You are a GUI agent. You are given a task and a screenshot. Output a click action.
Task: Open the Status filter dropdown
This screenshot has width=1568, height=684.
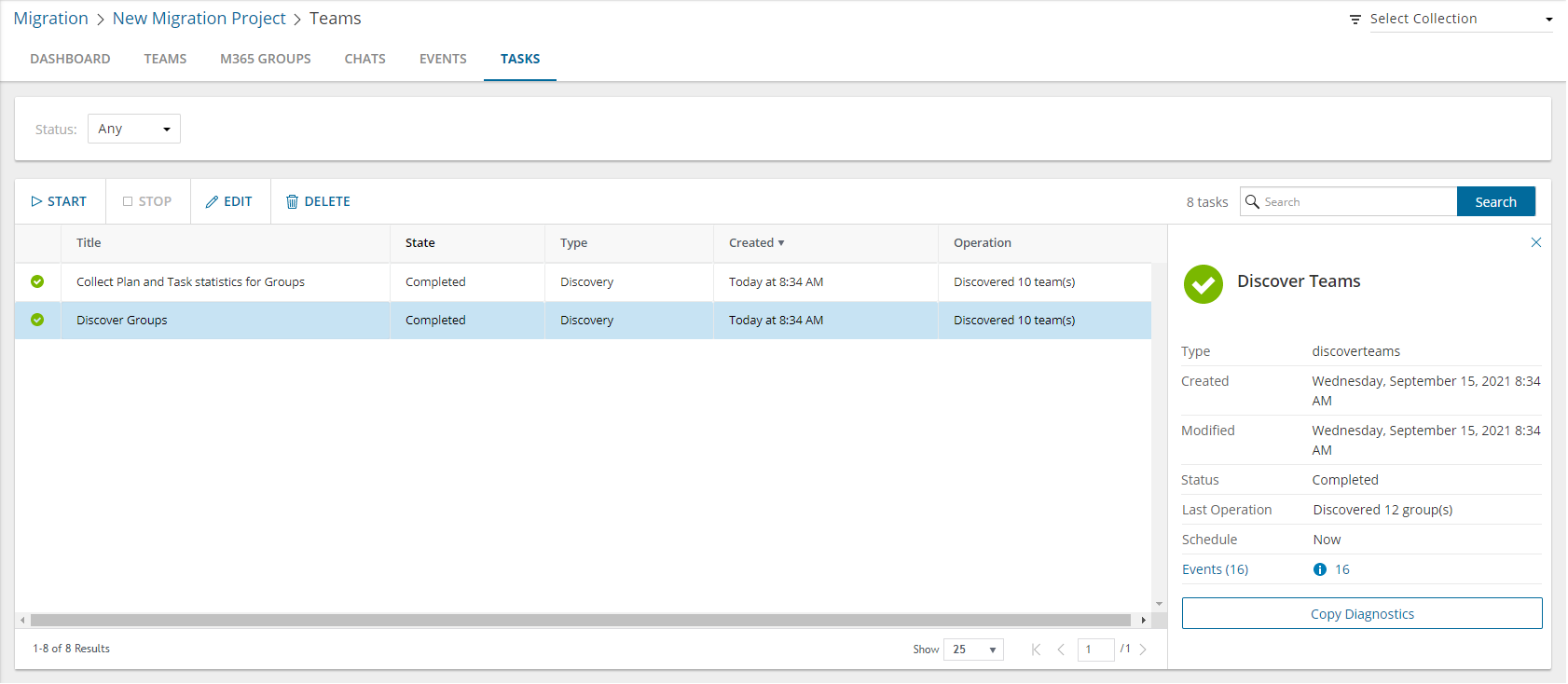(x=134, y=129)
